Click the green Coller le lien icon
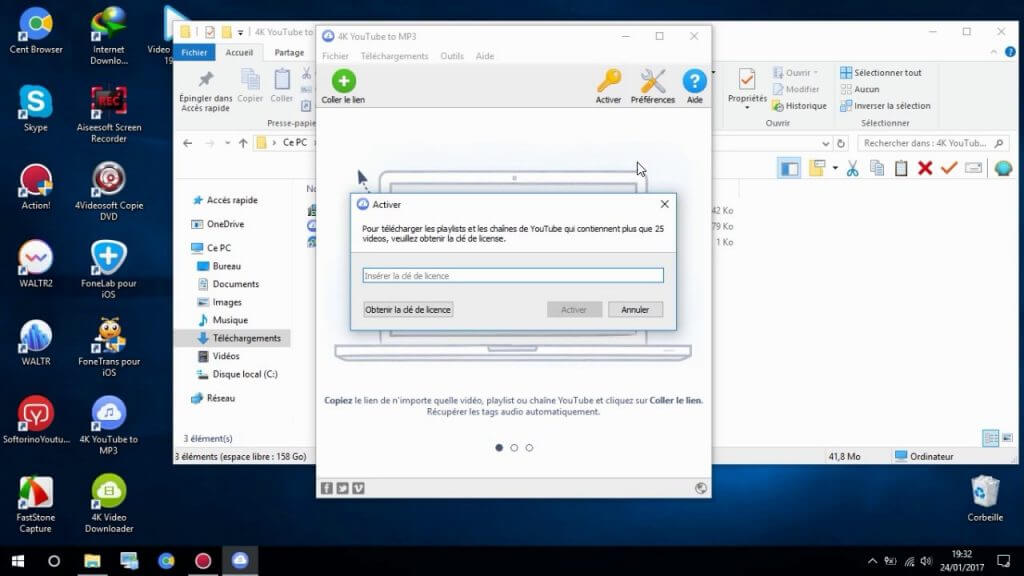The image size is (1024, 576). [x=344, y=81]
